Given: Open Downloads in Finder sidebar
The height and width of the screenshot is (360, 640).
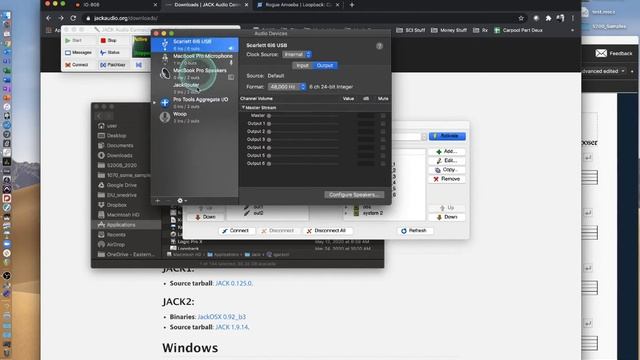Looking at the screenshot, I should (119, 156).
